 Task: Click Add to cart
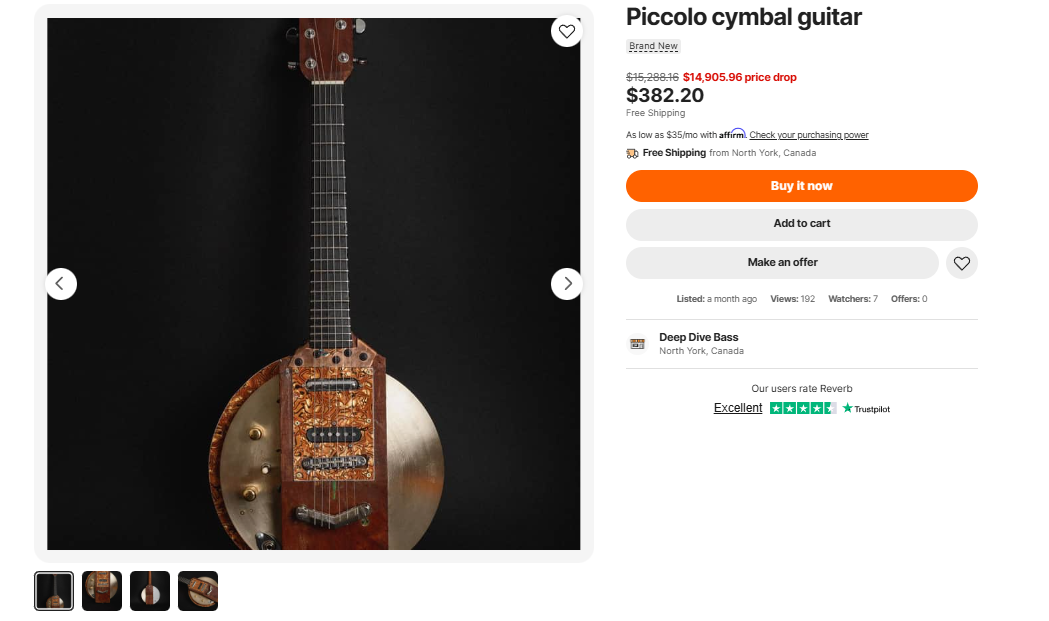tap(801, 224)
